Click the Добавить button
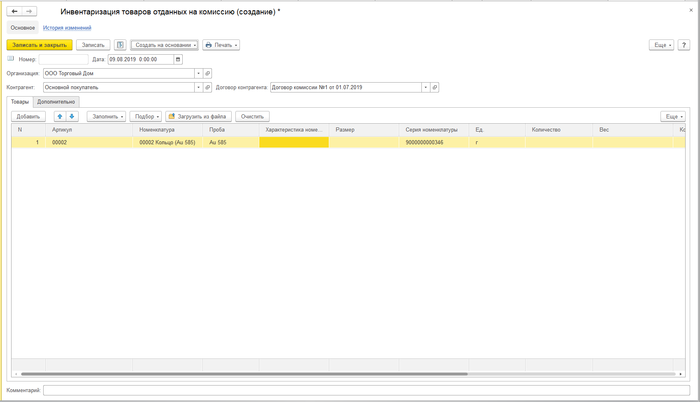700x402 pixels. click(x=29, y=116)
